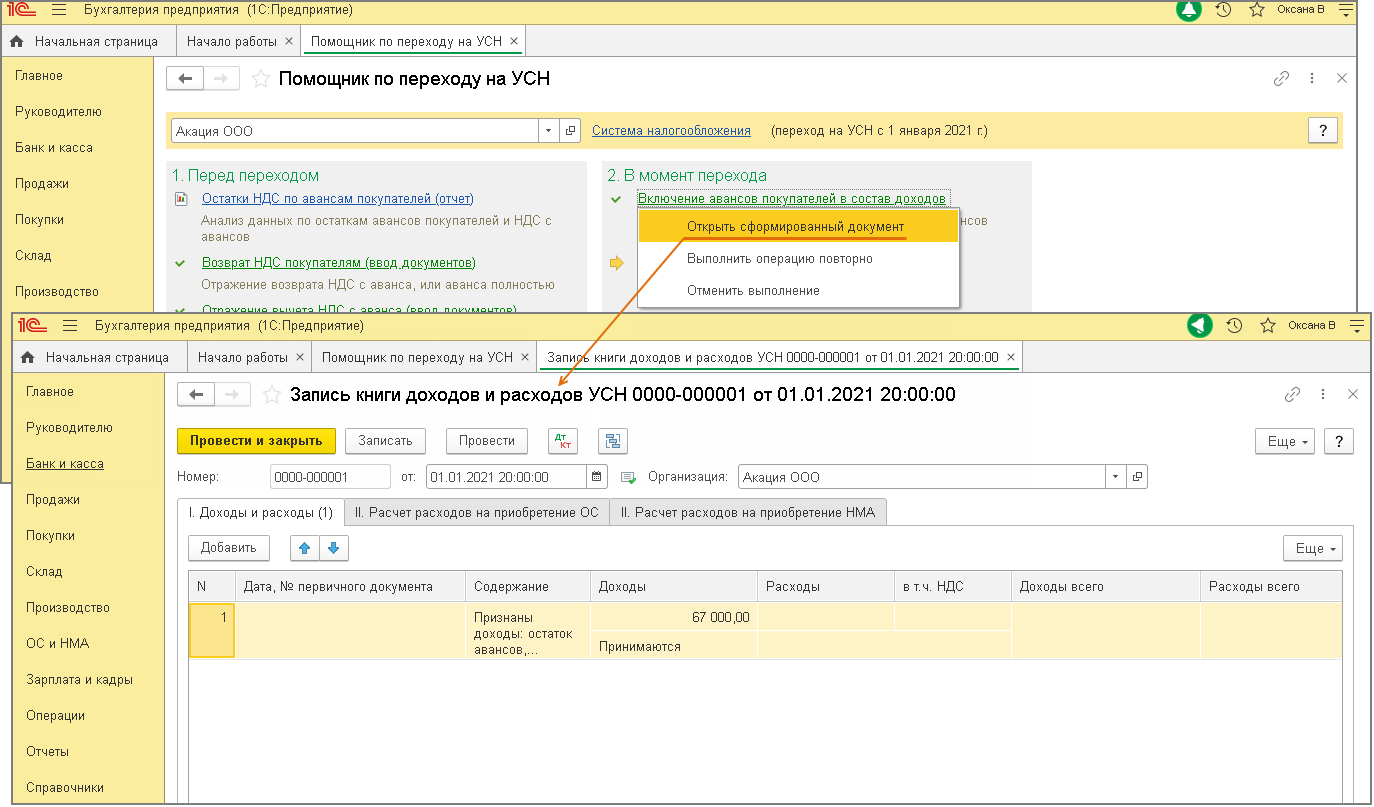Open Банк и касса section in the lower sidebar
The height and width of the screenshot is (807, 1374).
[65, 464]
